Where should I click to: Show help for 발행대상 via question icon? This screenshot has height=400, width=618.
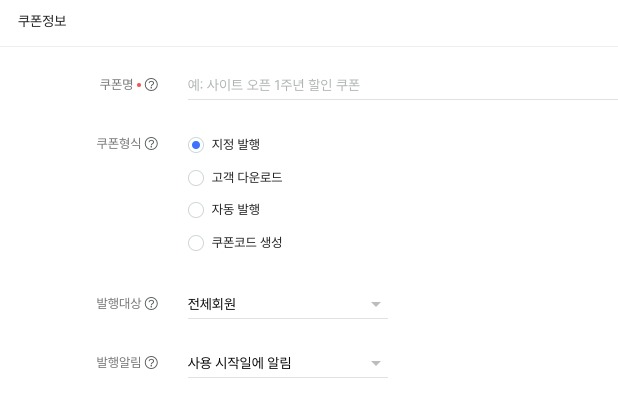click(152, 304)
